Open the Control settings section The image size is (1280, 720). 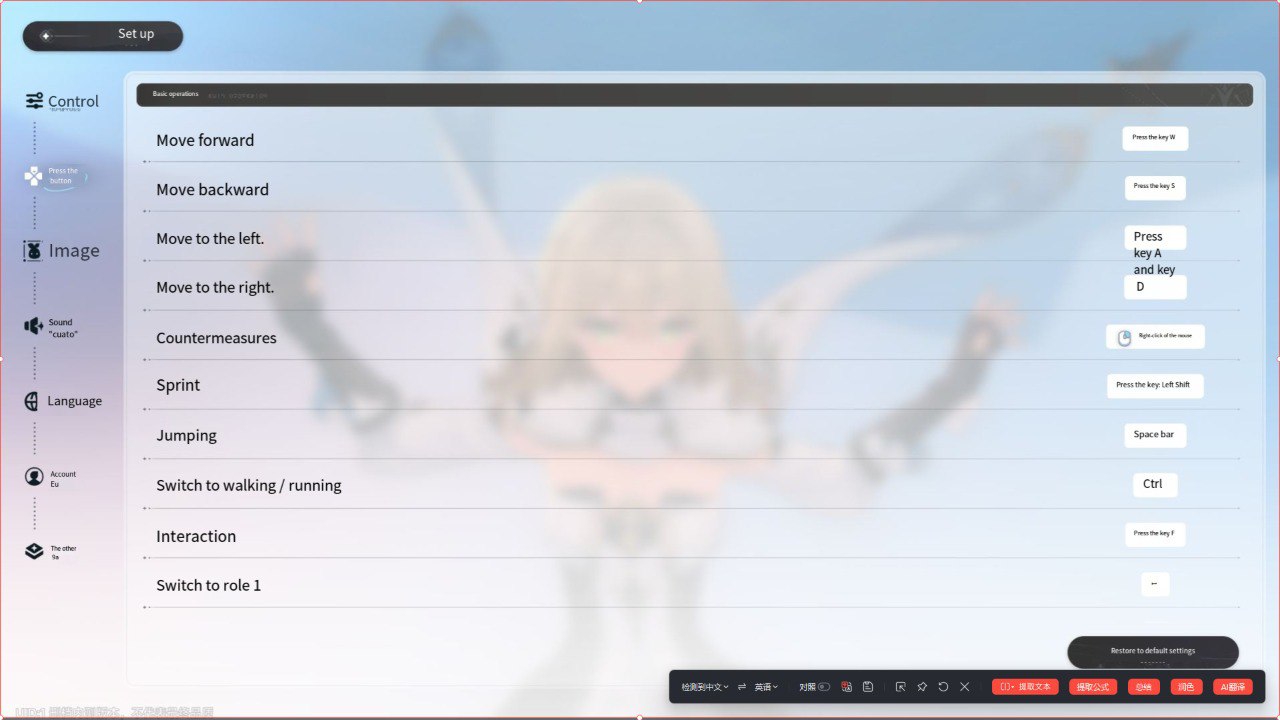[x=62, y=101]
